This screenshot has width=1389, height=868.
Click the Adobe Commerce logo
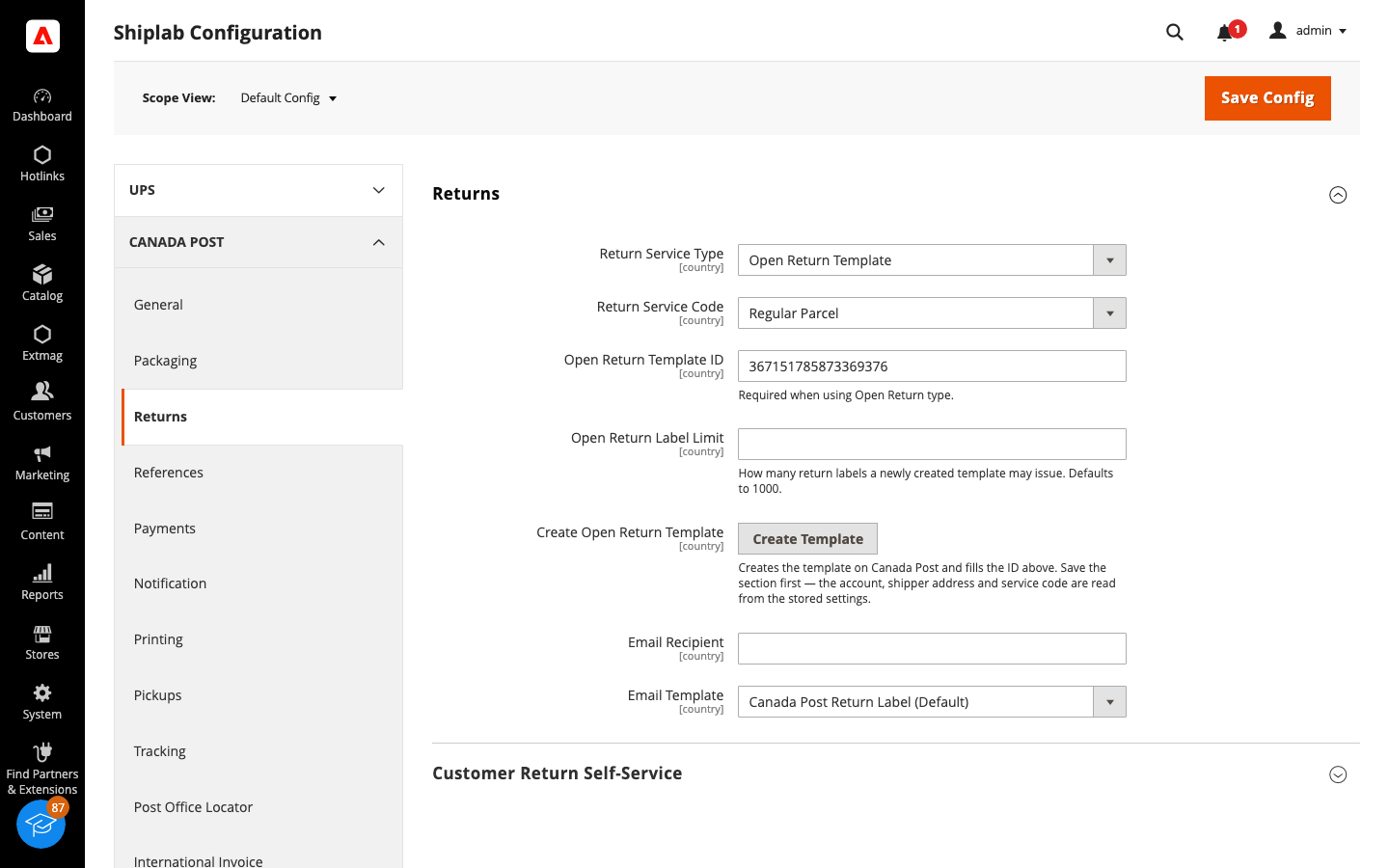pos(42,36)
